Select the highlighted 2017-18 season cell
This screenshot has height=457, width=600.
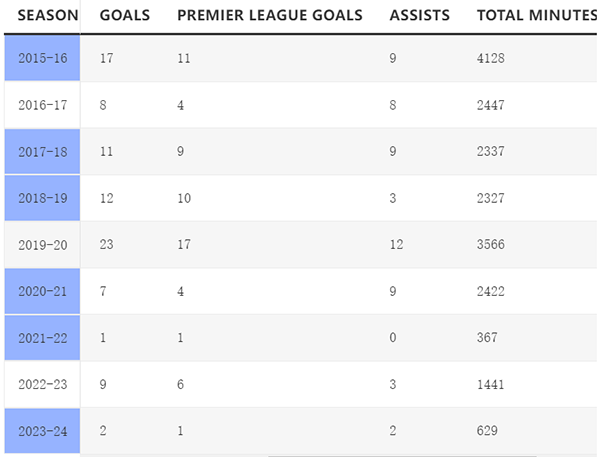tap(42, 152)
